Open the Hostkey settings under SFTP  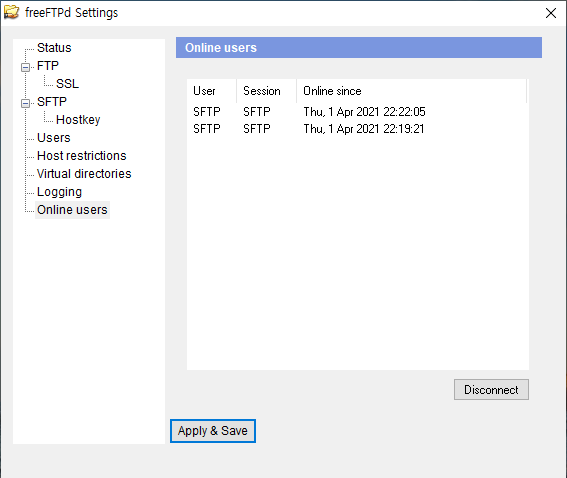click(78, 120)
